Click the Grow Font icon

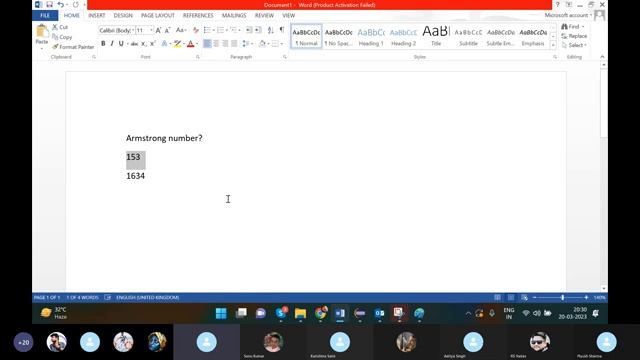tap(158, 30)
